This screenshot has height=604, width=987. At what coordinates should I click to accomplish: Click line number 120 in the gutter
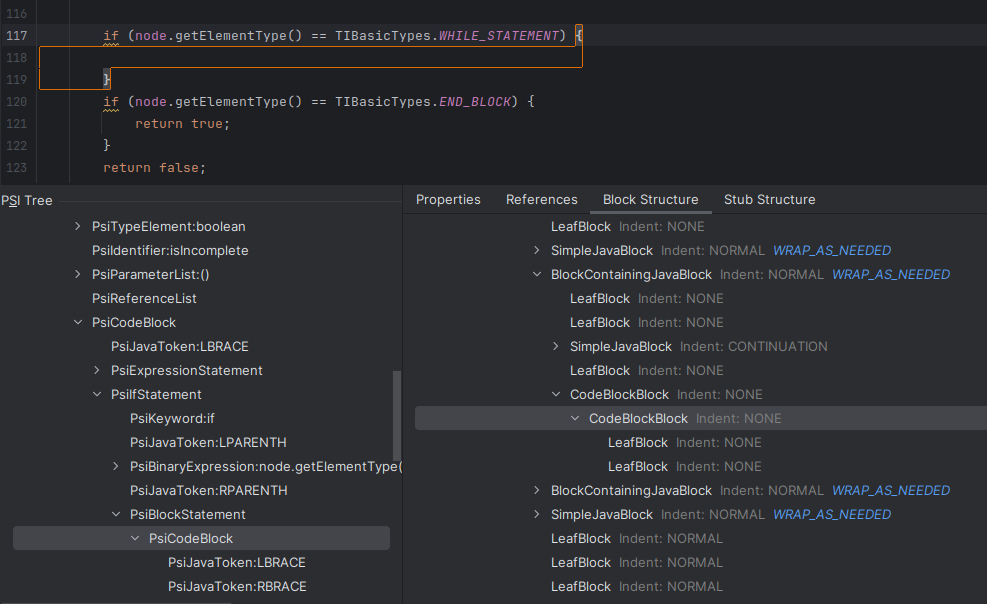(x=16, y=102)
